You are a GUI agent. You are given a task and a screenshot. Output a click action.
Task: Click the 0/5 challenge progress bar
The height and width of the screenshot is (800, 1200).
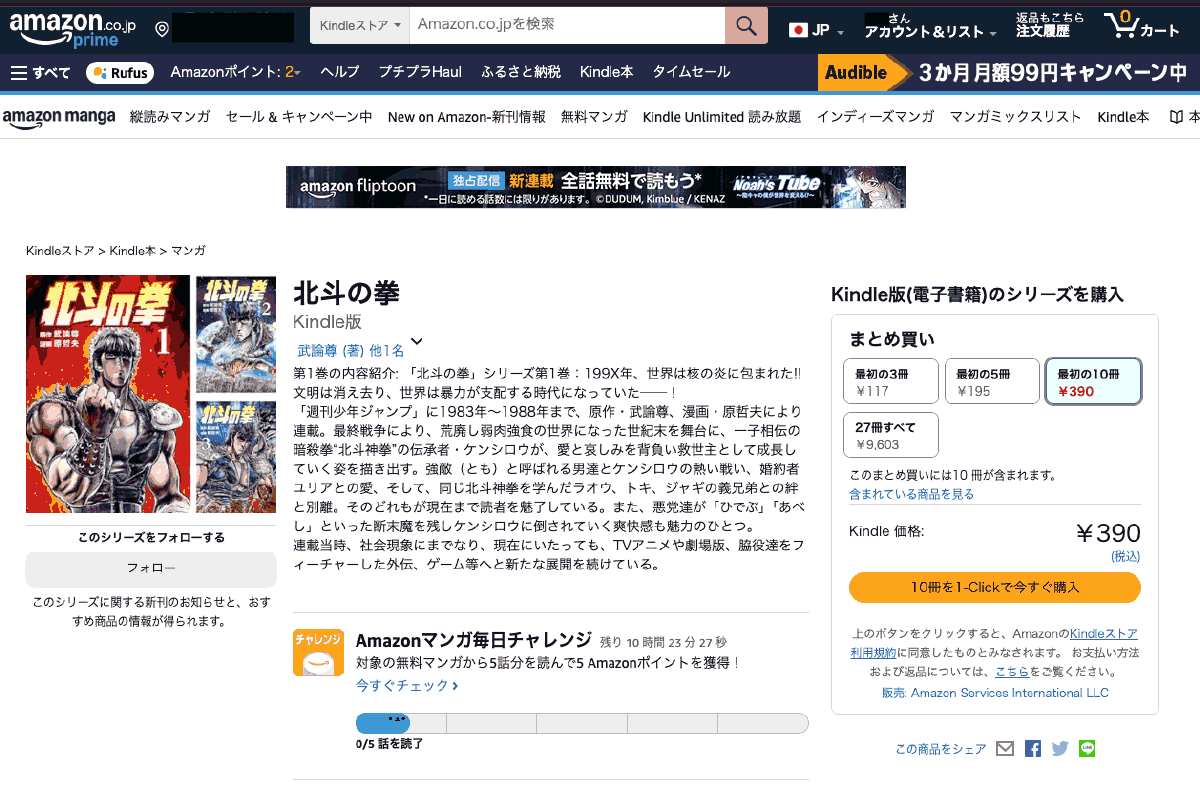(x=582, y=723)
